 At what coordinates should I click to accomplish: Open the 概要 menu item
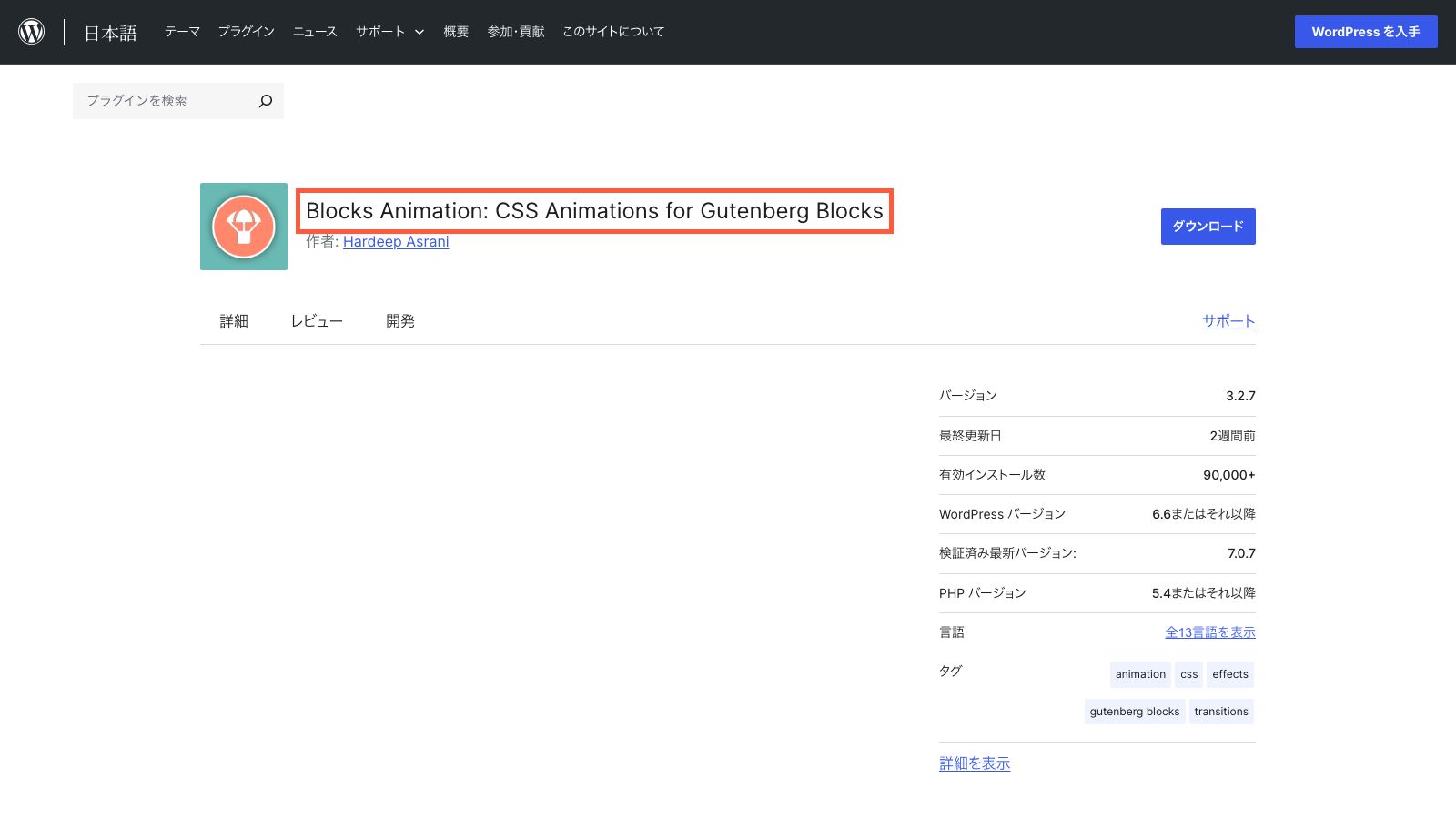click(456, 32)
